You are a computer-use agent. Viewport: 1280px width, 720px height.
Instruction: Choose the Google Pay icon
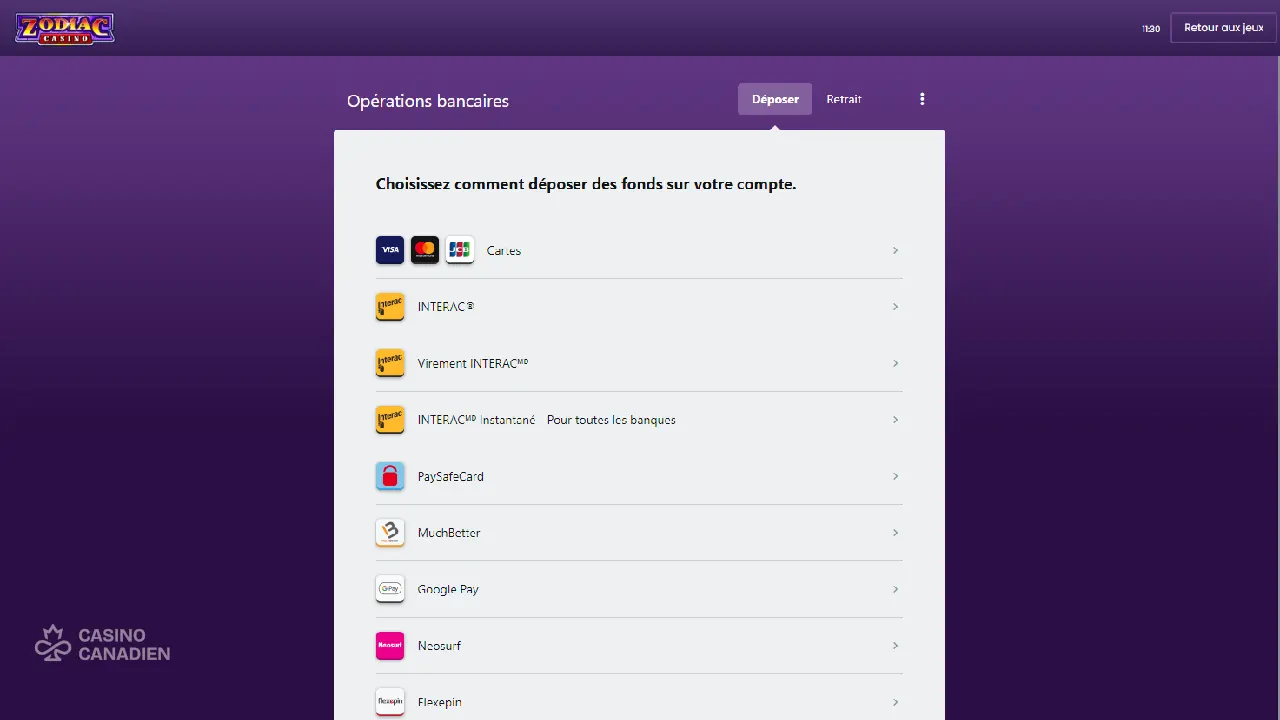(390, 589)
